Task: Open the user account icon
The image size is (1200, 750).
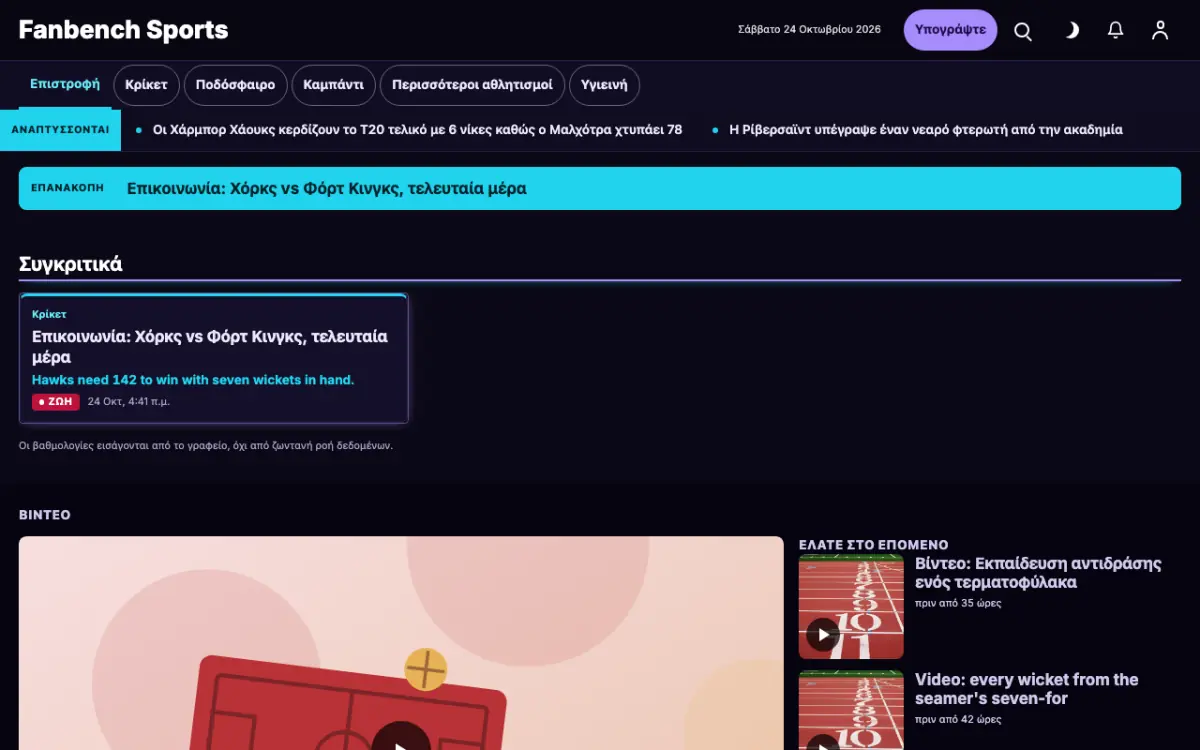Action: [x=1160, y=31]
